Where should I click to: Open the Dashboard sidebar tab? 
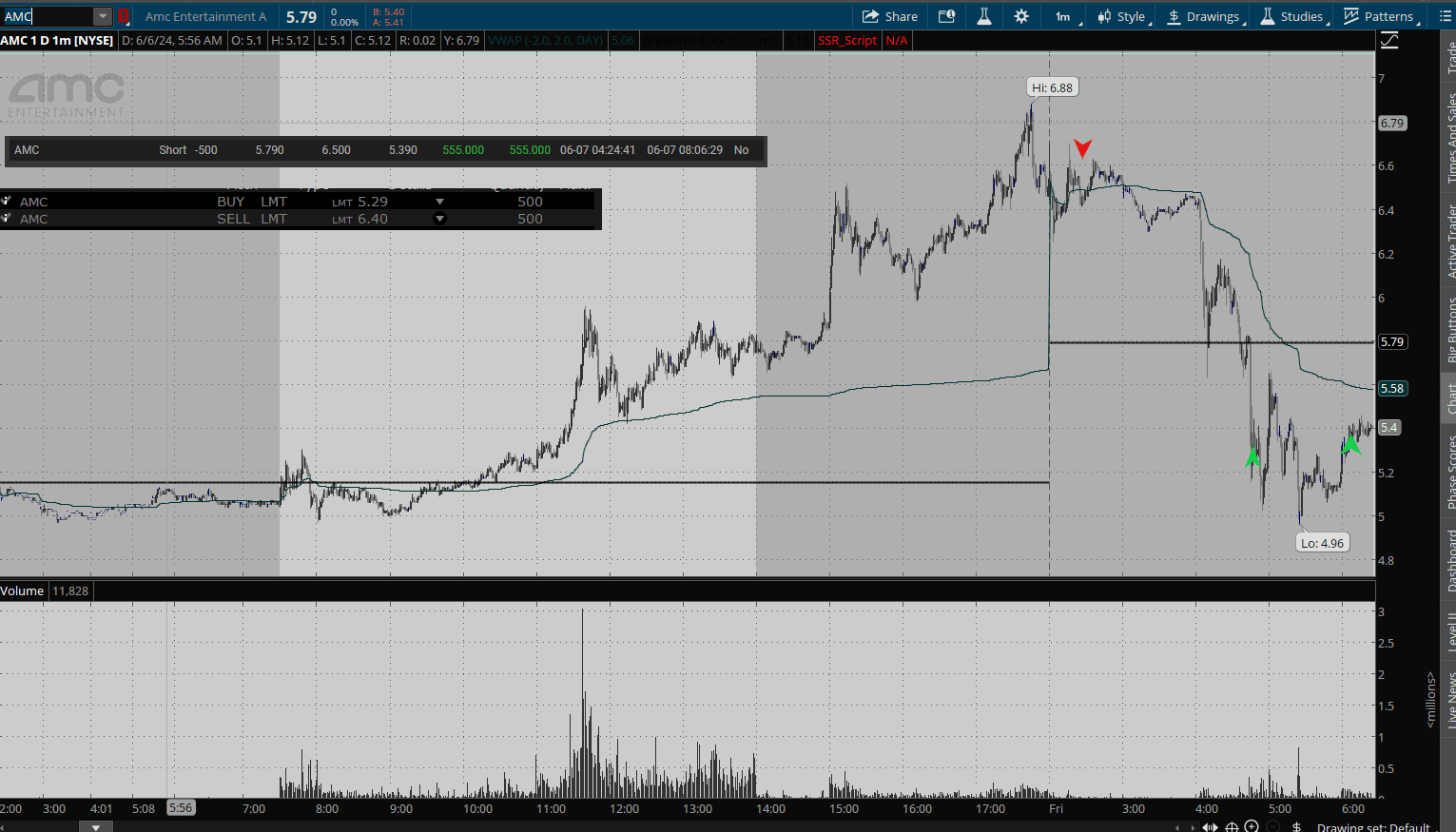coord(1449,561)
